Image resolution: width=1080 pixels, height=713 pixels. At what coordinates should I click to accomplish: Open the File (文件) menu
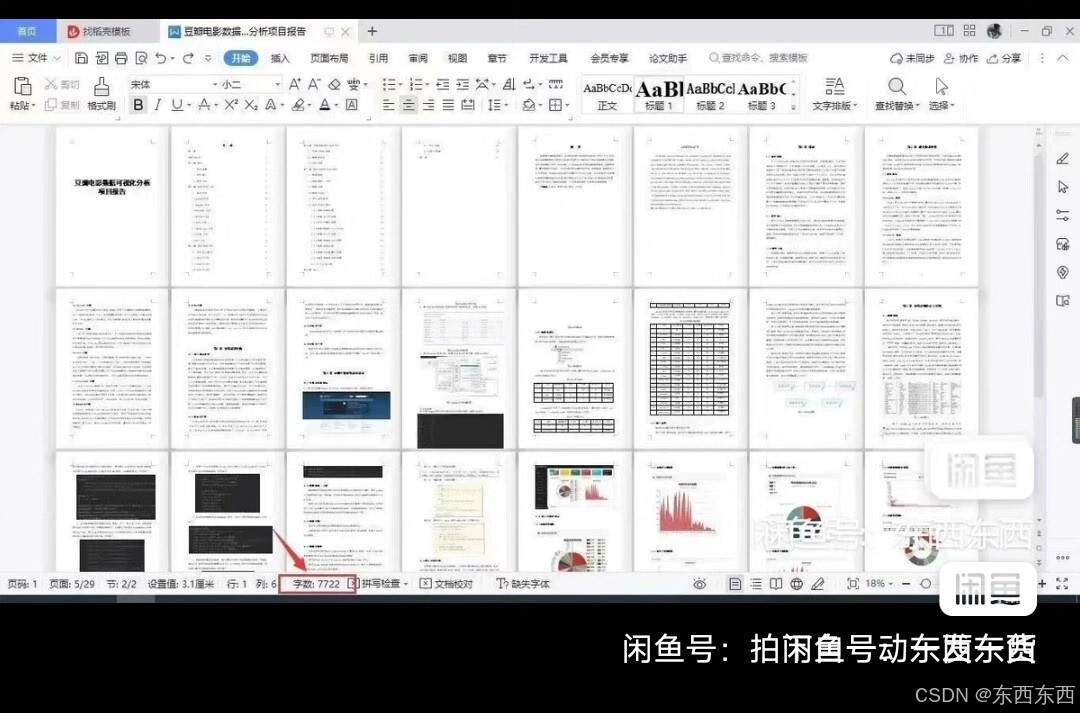pyautogui.click(x=37, y=58)
